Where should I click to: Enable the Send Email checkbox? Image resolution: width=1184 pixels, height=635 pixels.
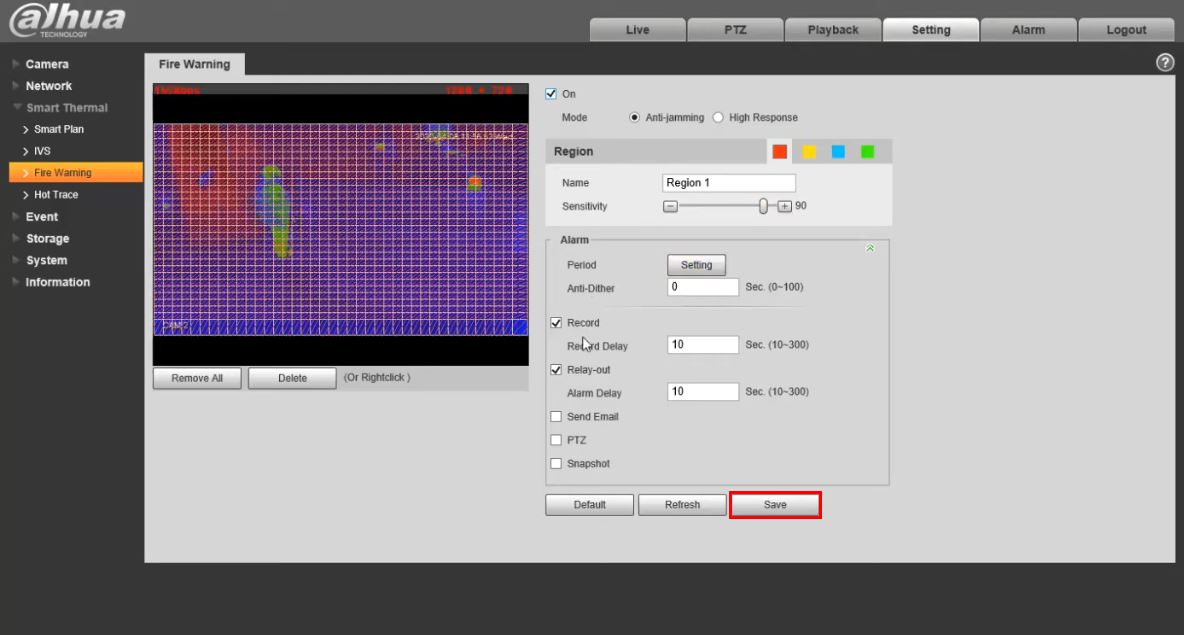[x=556, y=417]
